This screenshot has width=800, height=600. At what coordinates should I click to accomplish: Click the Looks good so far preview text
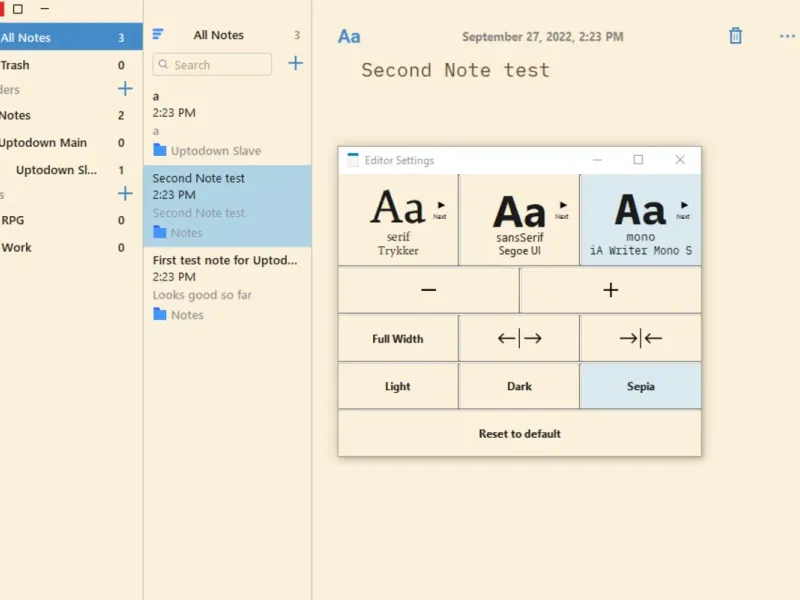pos(202,295)
